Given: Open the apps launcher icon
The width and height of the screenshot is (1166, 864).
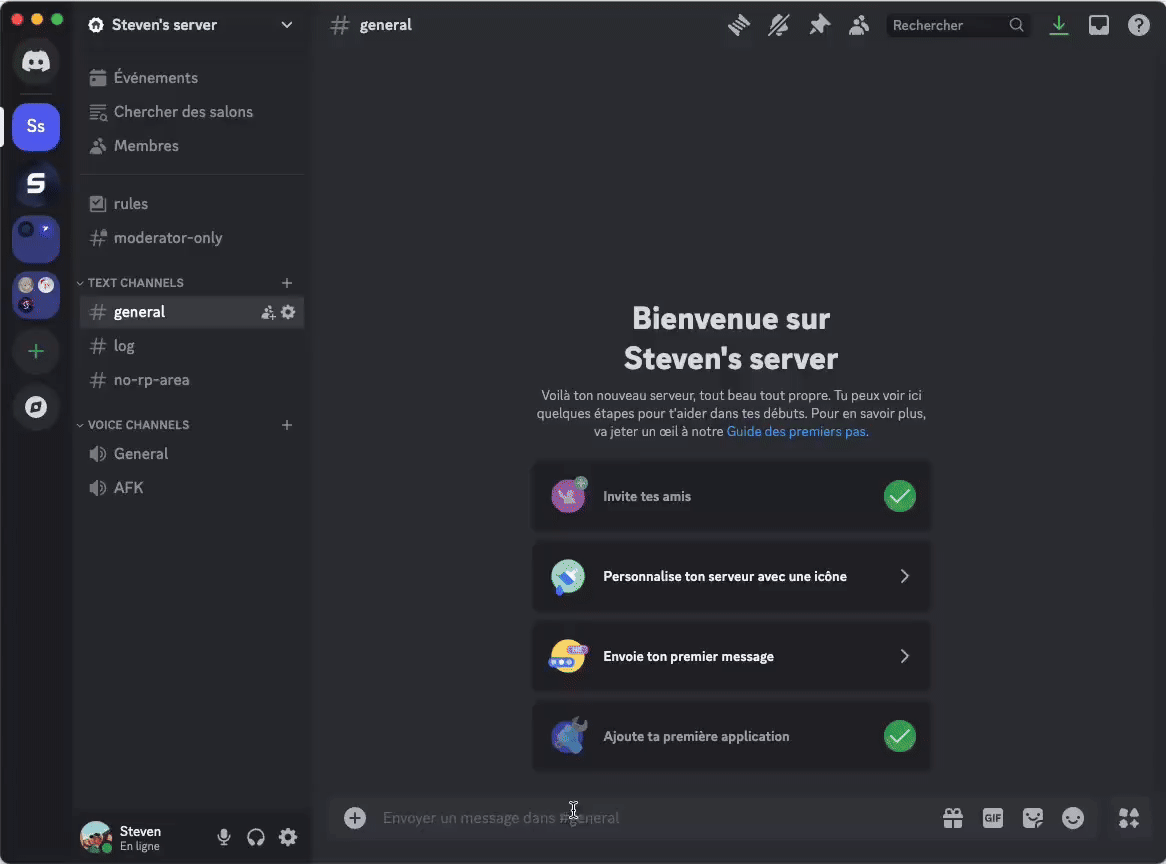Looking at the screenshot, I should (x=1129, y=818).
